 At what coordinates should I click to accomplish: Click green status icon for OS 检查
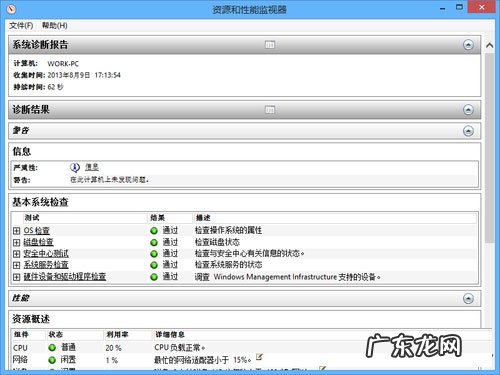154,231
